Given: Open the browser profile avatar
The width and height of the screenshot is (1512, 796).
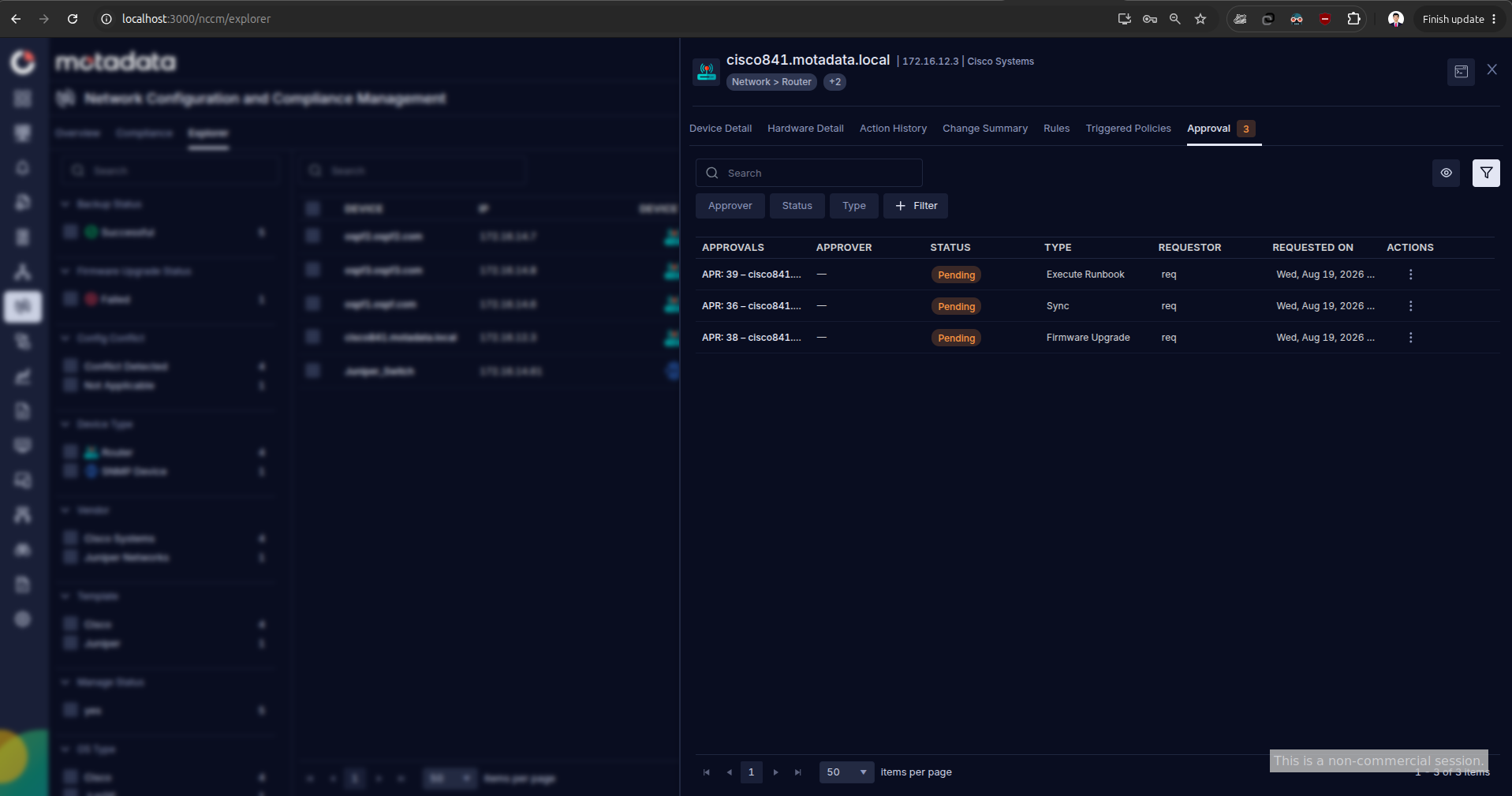Looking at the screenshot, I should [1396, 19].
